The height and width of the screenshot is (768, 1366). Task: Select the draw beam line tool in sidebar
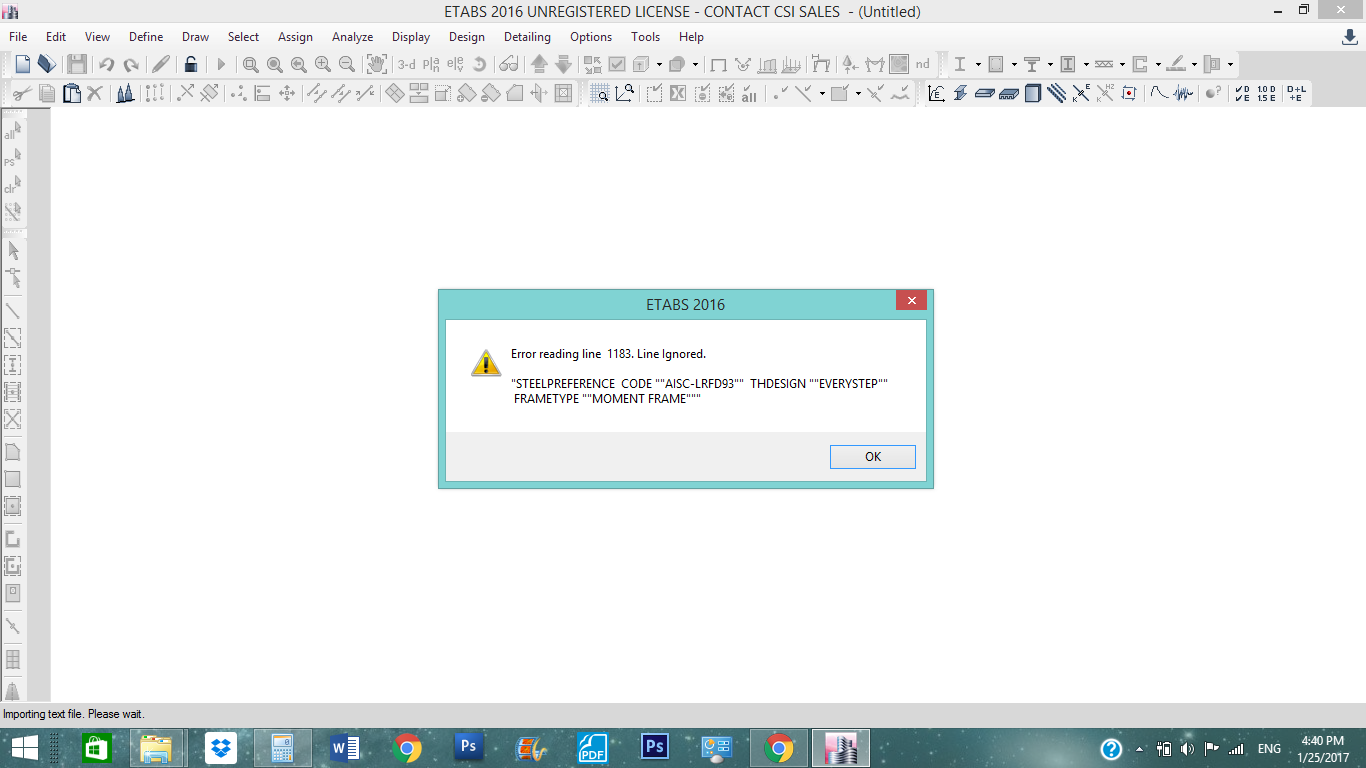coord(13,311)
